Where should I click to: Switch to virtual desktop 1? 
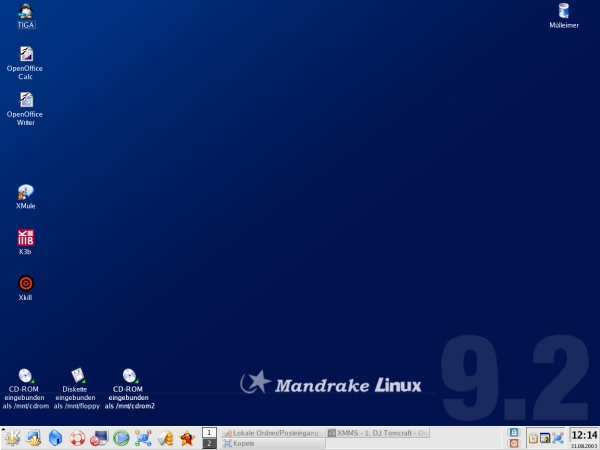tap(209, 433)
